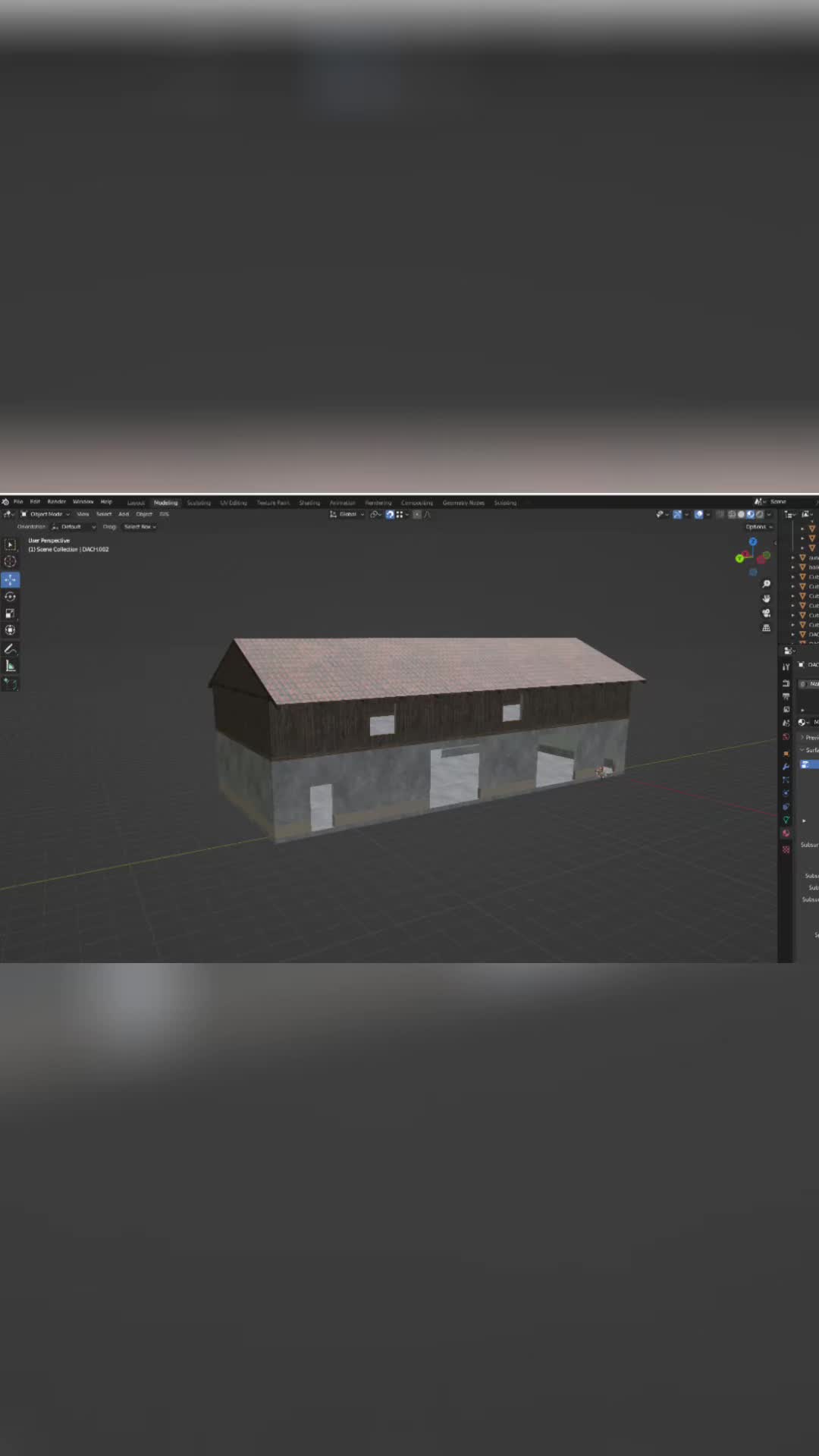The image size is (819, 1456).
Task: Click the Blender logo icon in the menu bar
Action: (5, 502)
